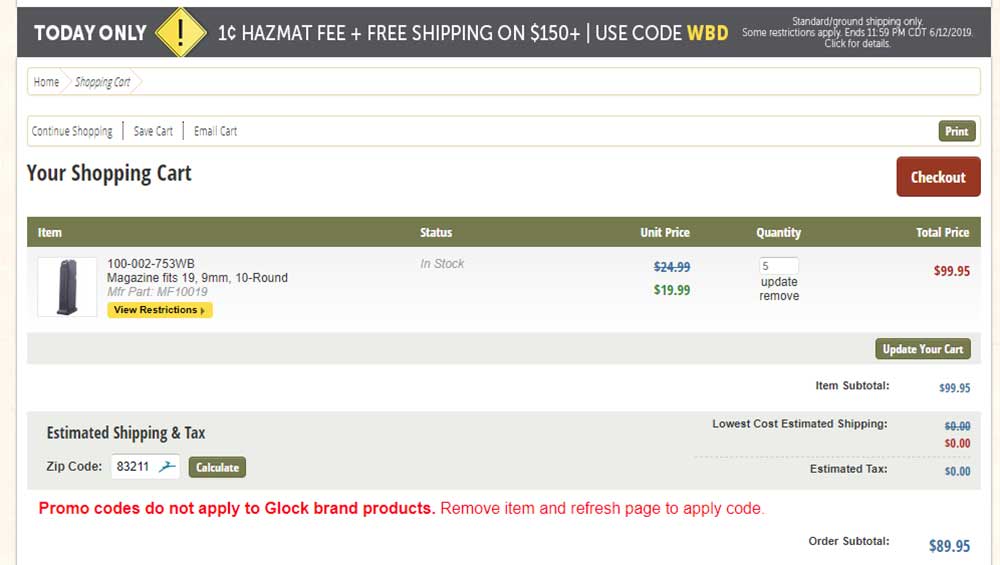Click the quantity input field

point(779,266)
